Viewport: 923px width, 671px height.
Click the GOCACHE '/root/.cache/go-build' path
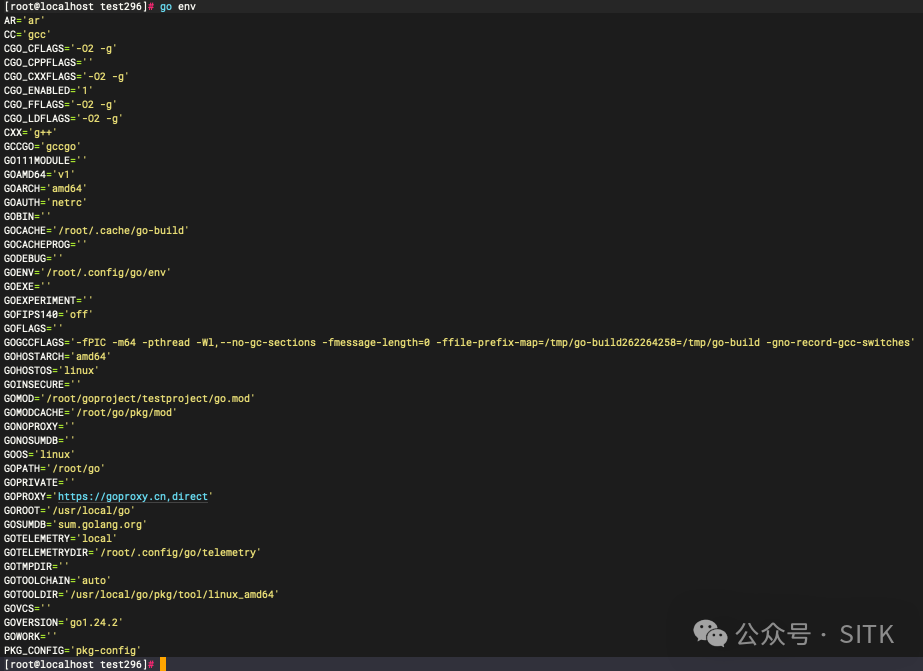coord(121,230)
